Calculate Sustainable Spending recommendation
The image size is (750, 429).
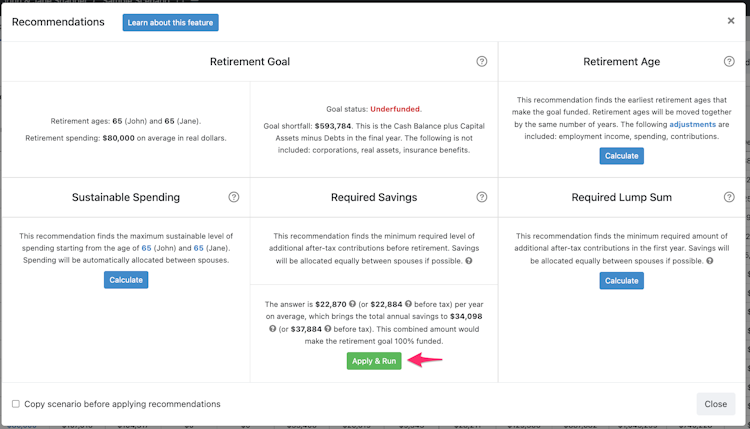click(x=125, y=280)
